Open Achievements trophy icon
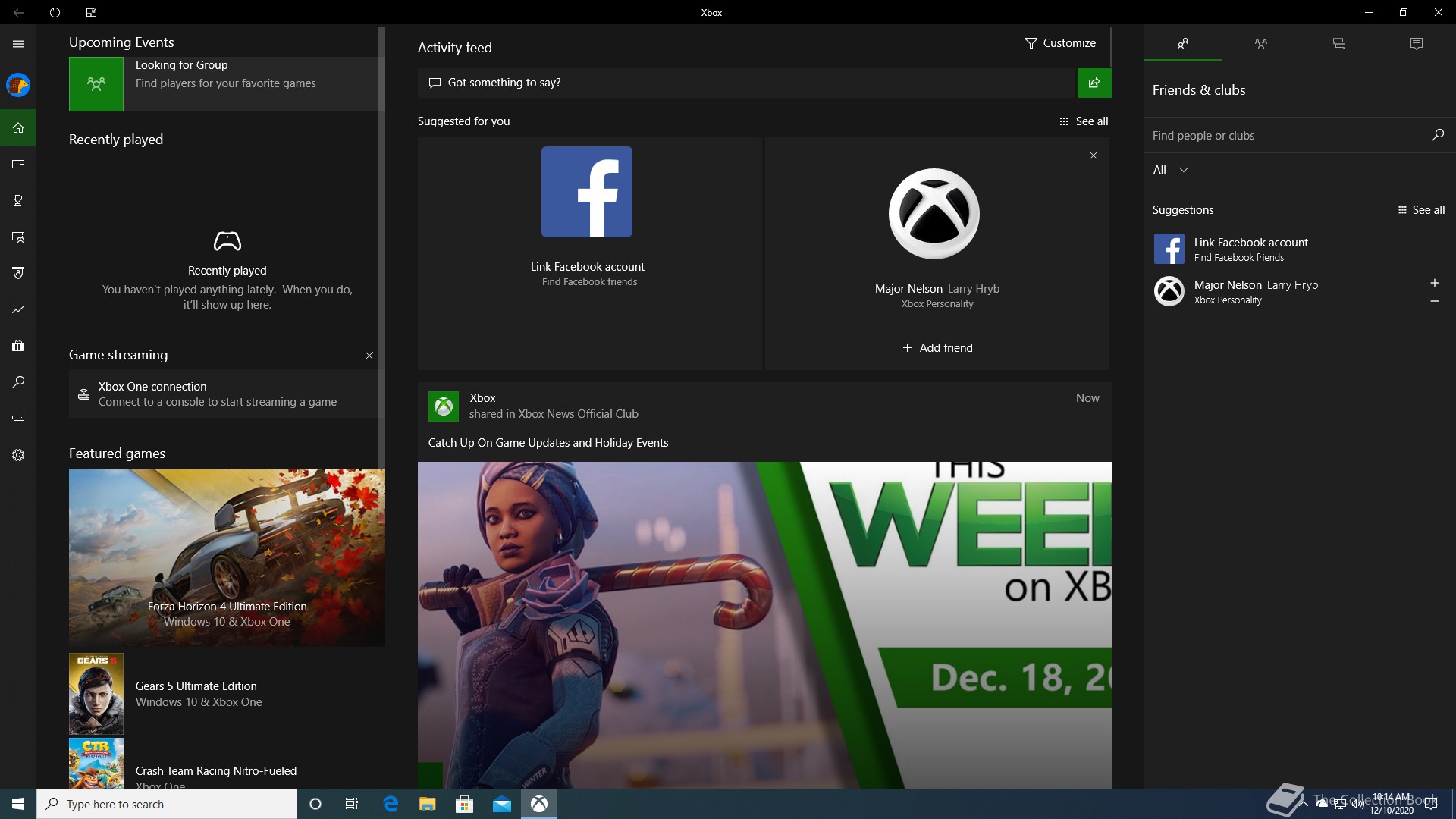 click(x=18, y=200)
